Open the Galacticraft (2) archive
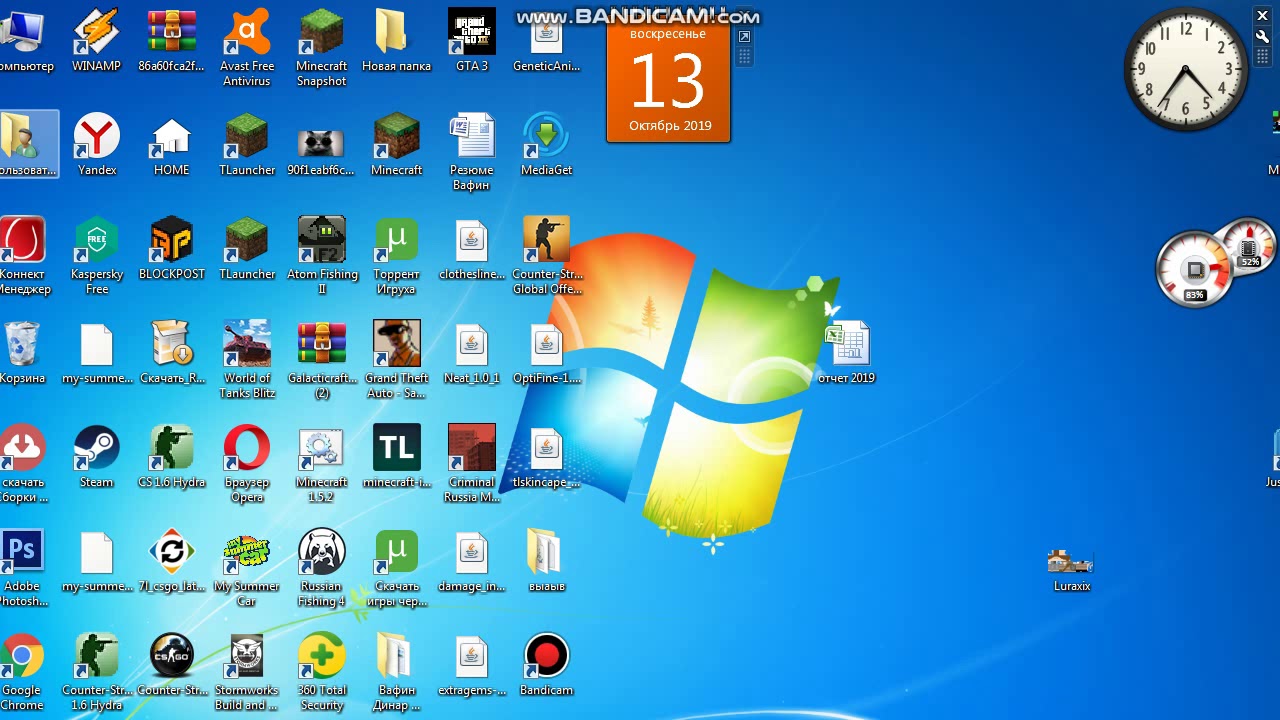 [x=322, y=359]
